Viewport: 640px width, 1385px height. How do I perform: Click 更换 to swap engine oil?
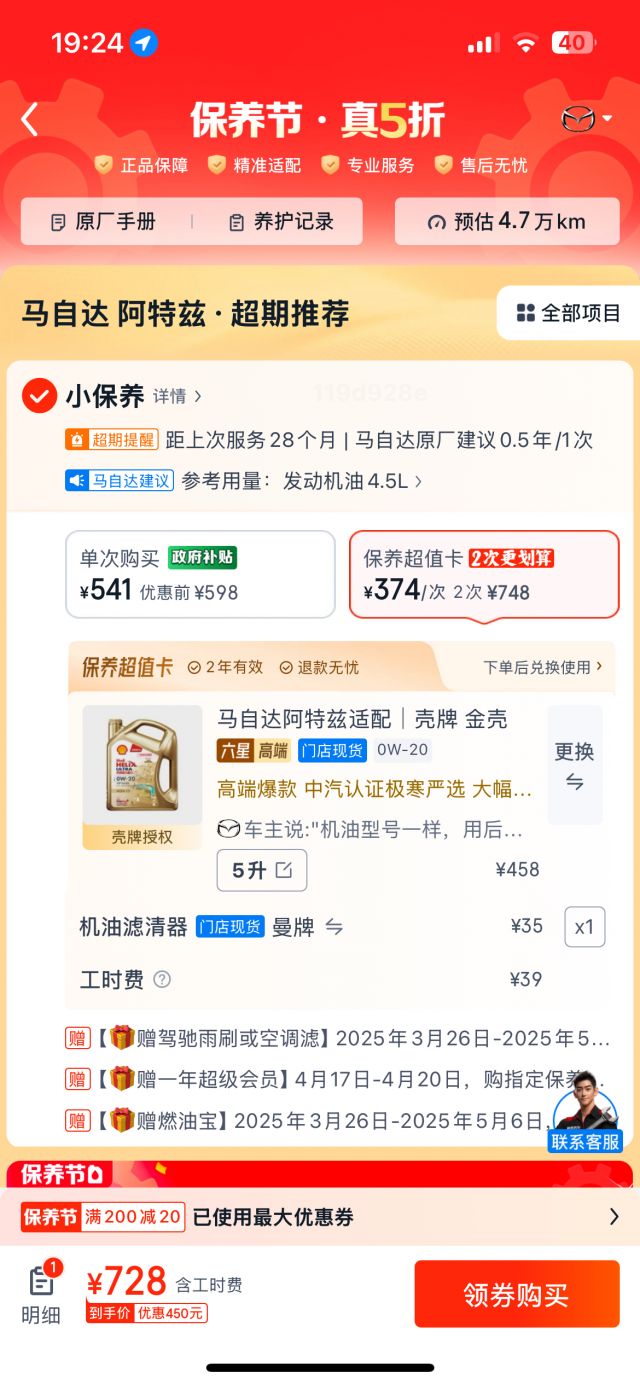click(575, 765)
